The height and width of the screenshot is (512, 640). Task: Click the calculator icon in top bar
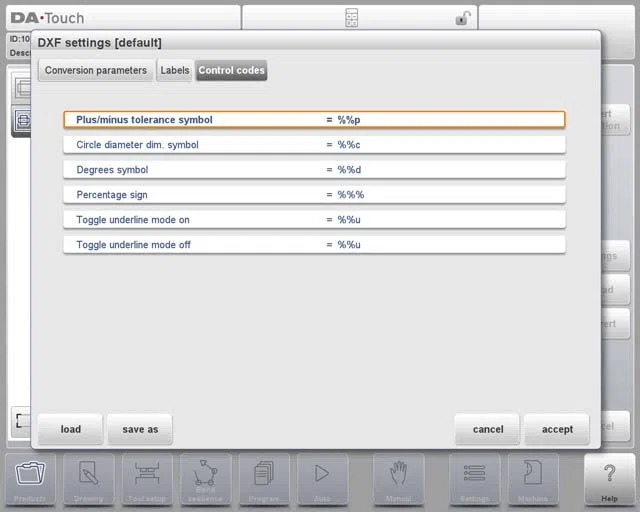click(x=351, y=18)
